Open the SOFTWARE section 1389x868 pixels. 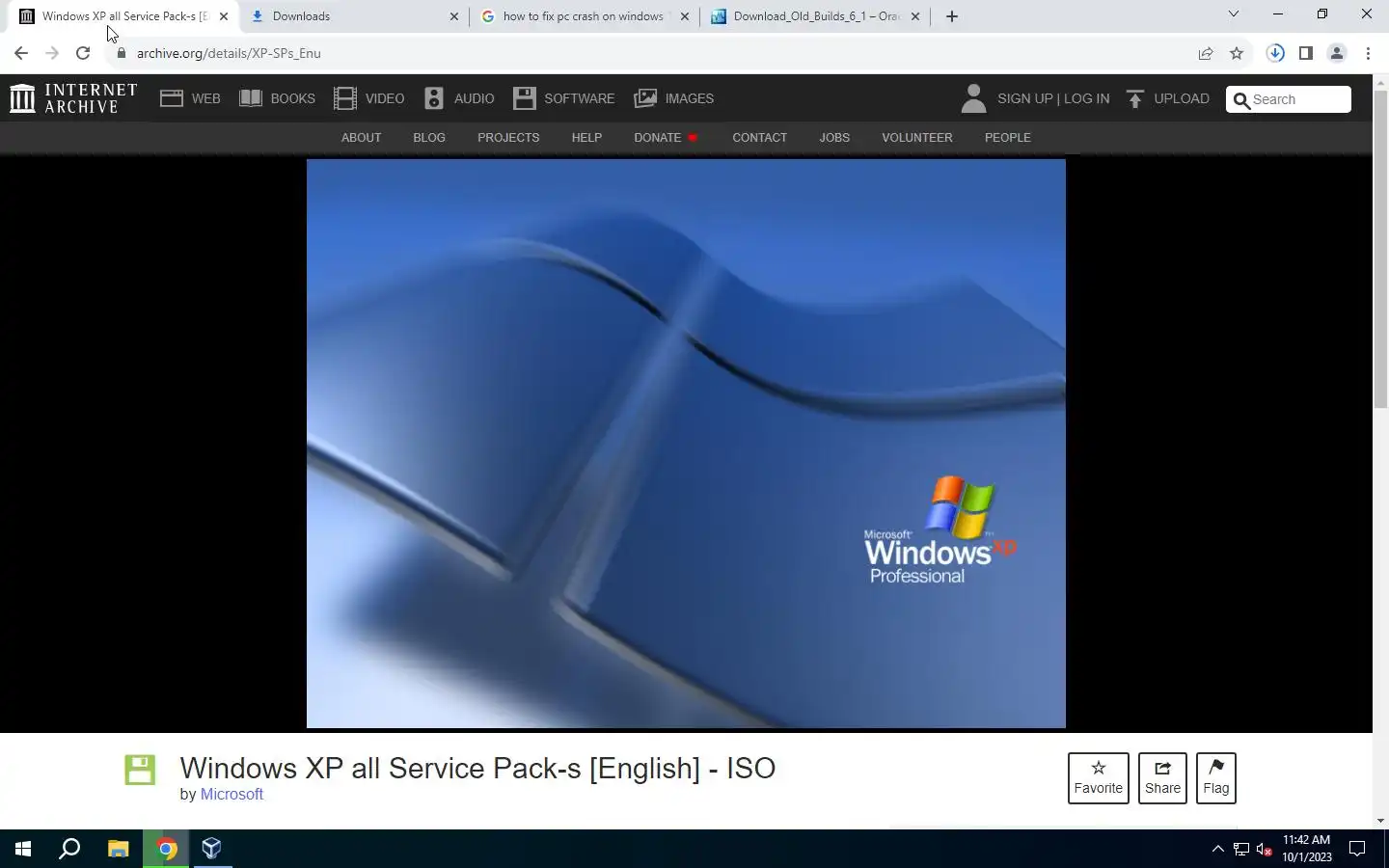point(564,98)
